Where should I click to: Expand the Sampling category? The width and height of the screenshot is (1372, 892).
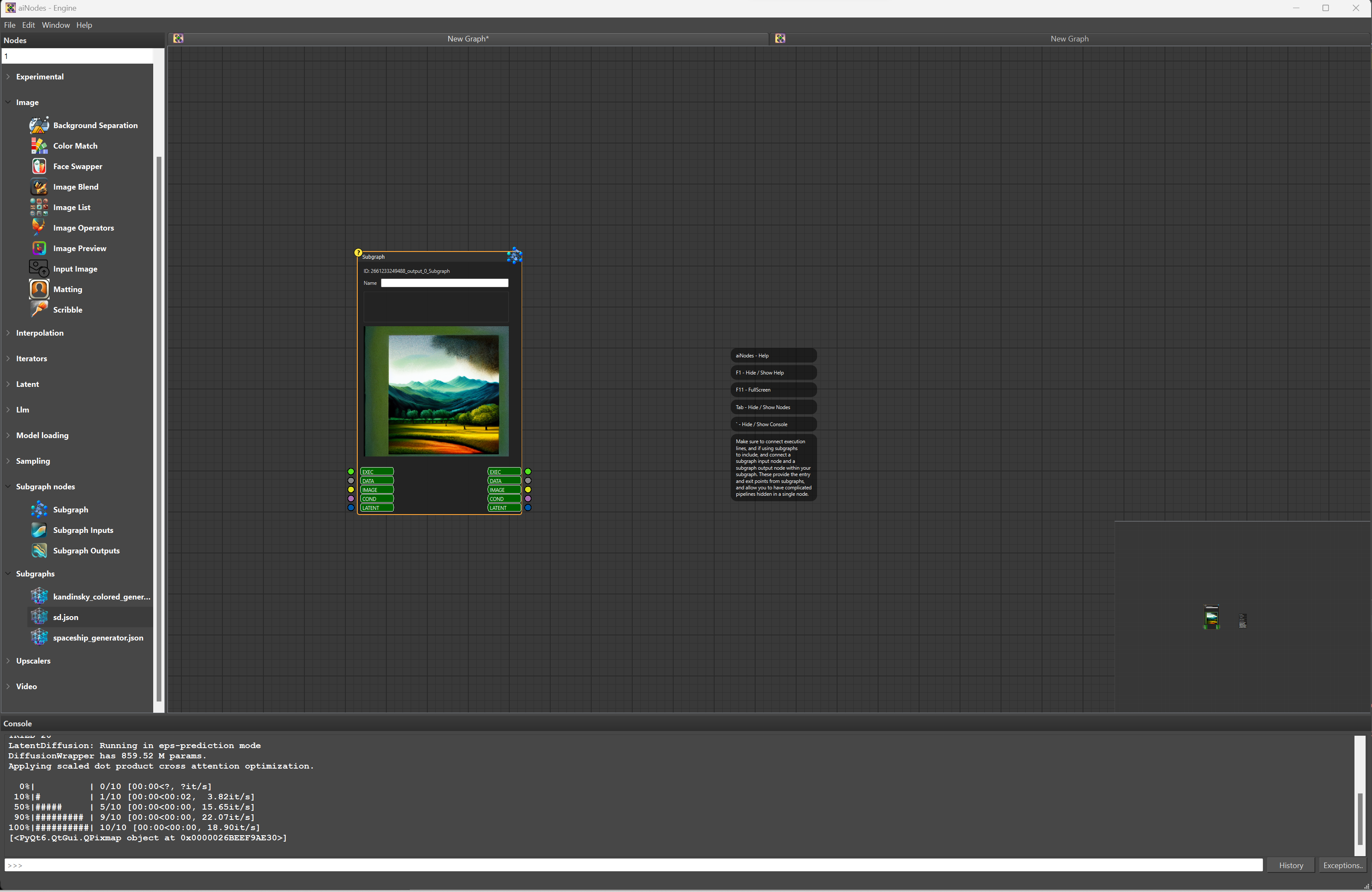[x=8, y=461]
